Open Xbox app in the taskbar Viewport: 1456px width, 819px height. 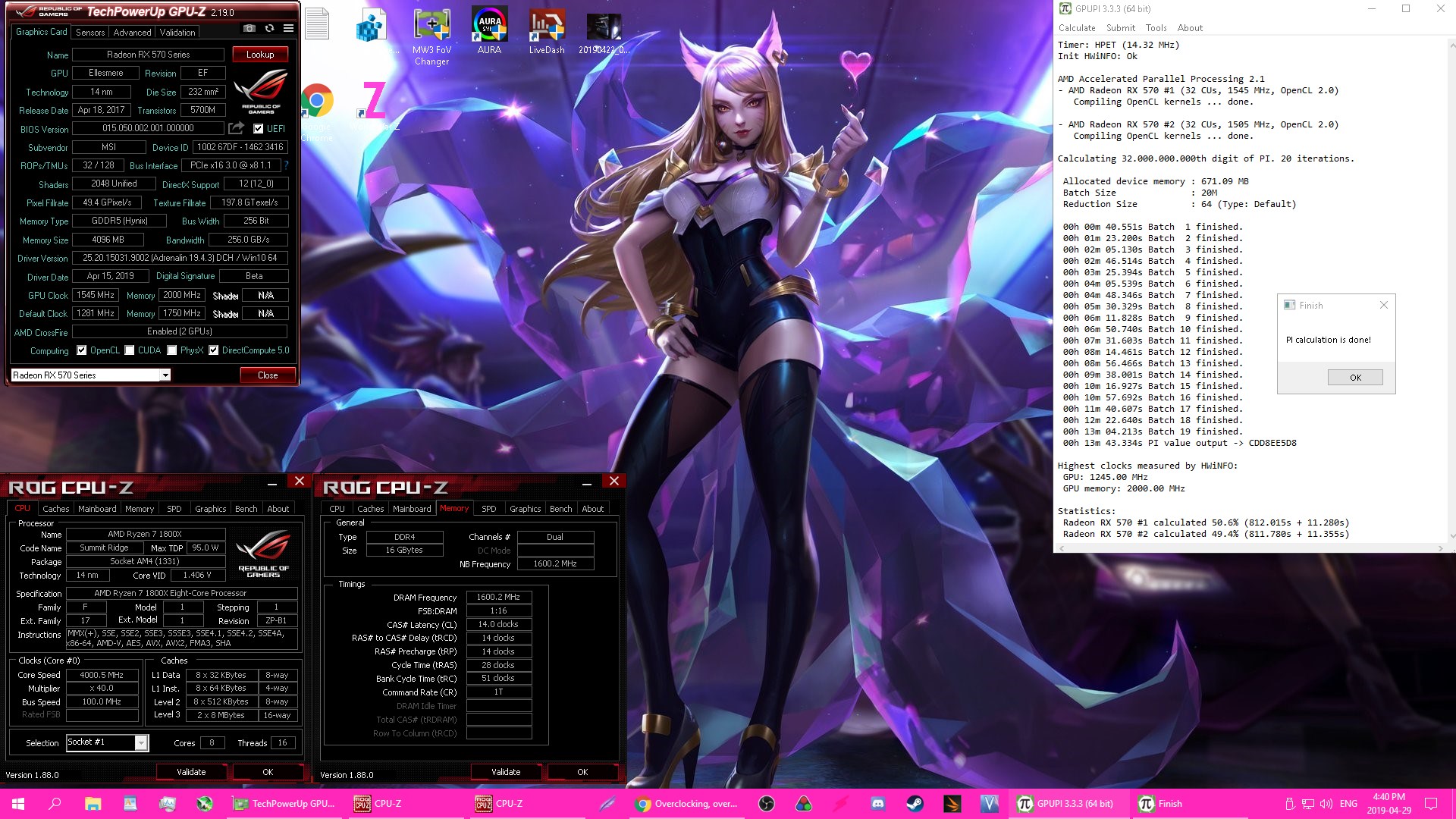tap(205, 804)
